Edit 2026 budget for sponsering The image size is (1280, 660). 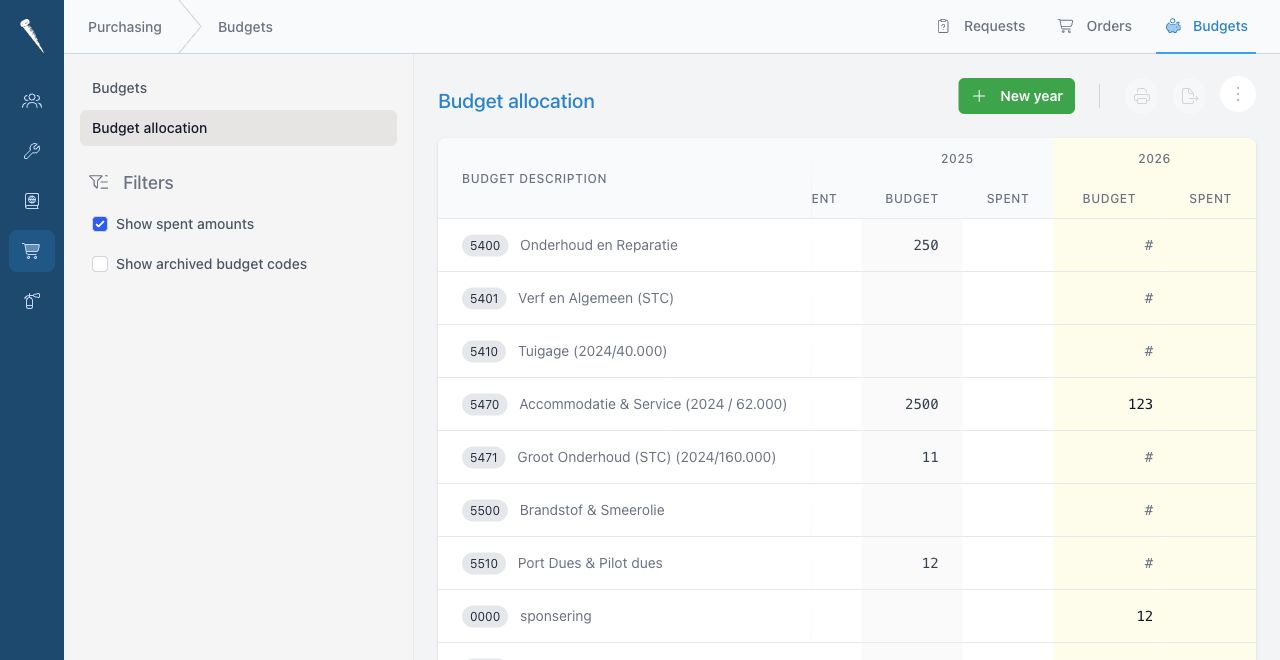[1109, 616]
